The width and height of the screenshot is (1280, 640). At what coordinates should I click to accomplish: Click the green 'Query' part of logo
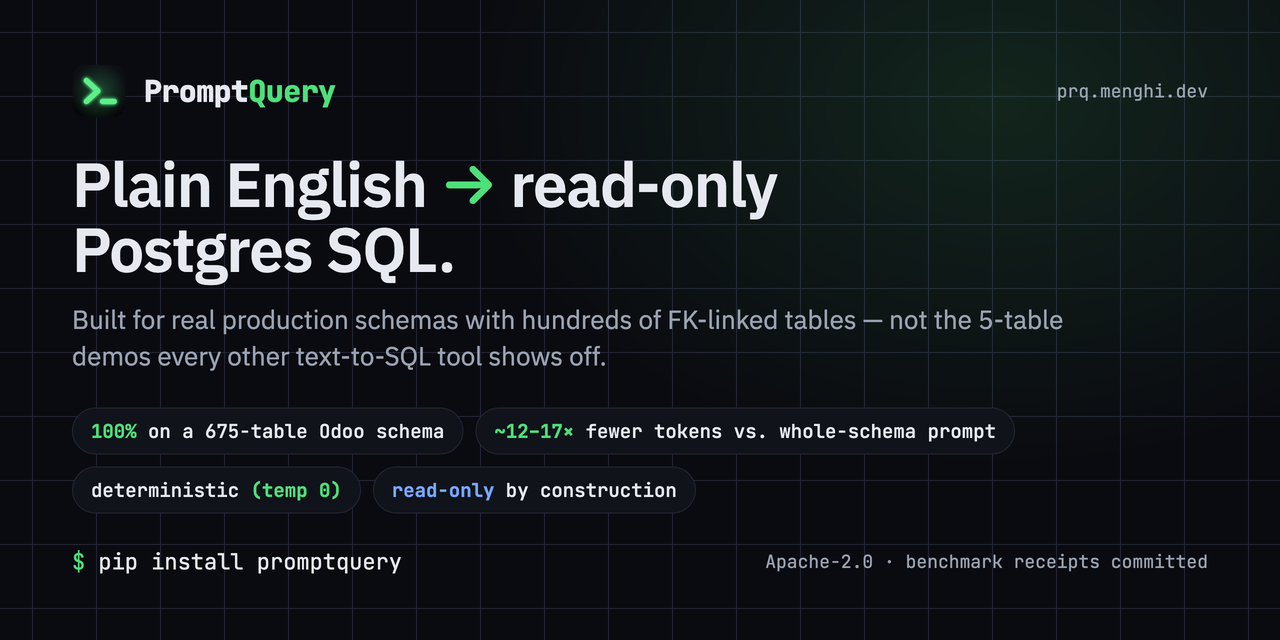292,94
